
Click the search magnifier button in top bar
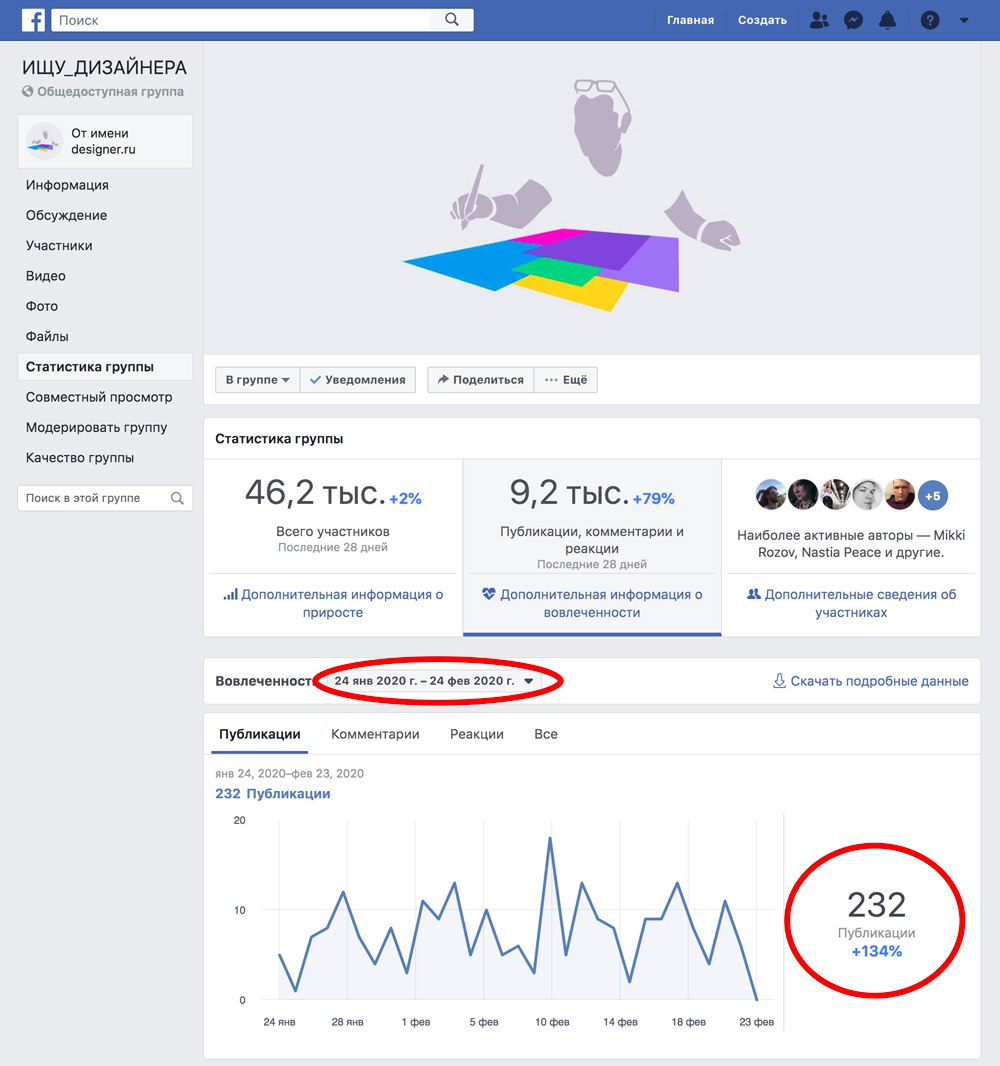(451, 20)
